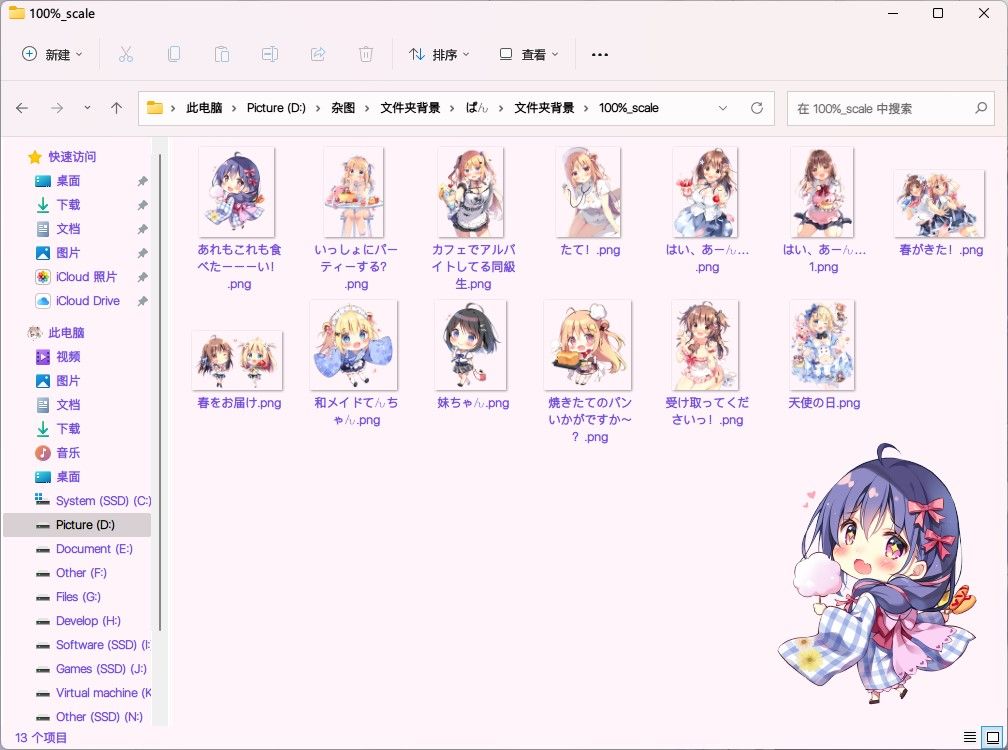Image resolution: width=1008 pixels, height=750 pixels.
Task: Switch to large thumbnails view icon
Action: click(x=993, y=737)
